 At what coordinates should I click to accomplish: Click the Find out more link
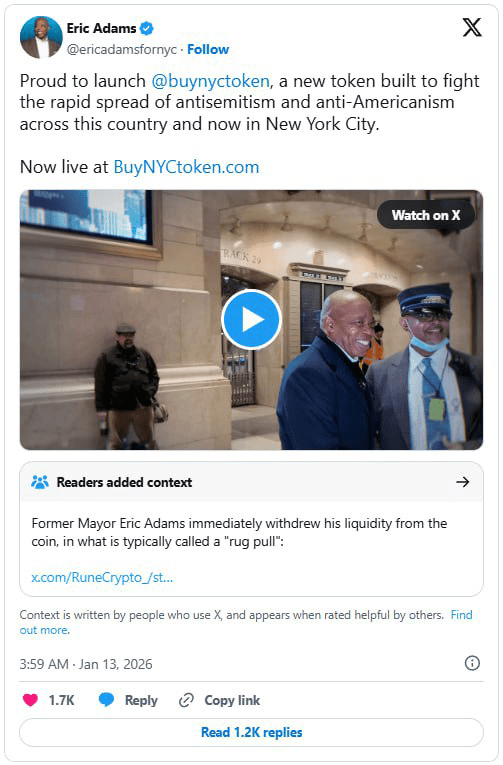[x=246, y=622]
